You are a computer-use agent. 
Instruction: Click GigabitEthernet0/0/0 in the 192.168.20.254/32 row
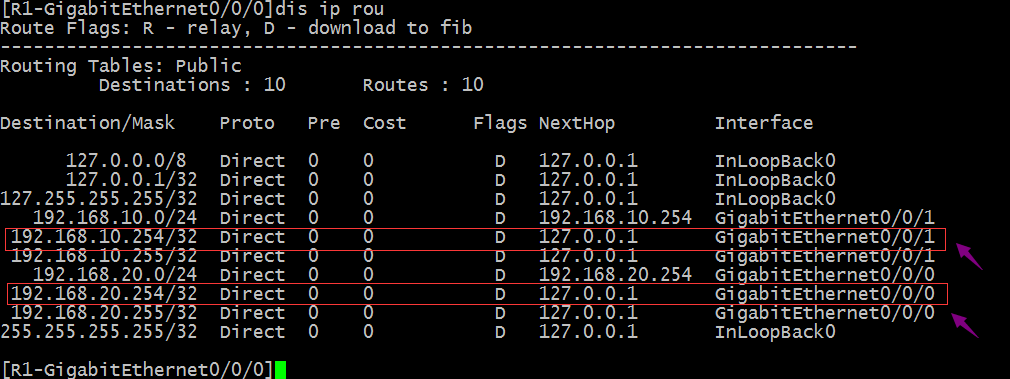pos(824,294)
